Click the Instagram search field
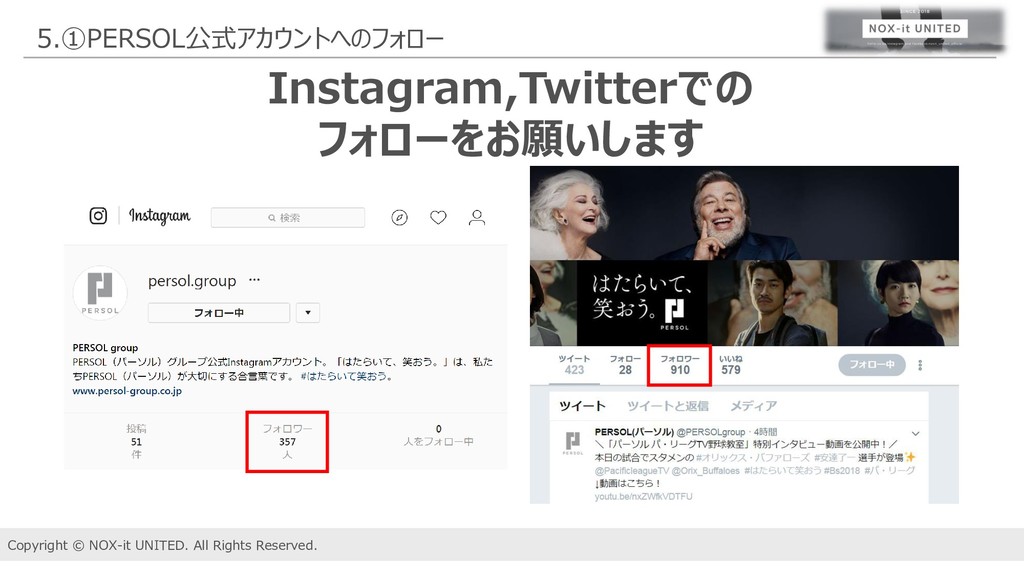Viewport: 1024px width, 576px height. [x=287, y=217]
